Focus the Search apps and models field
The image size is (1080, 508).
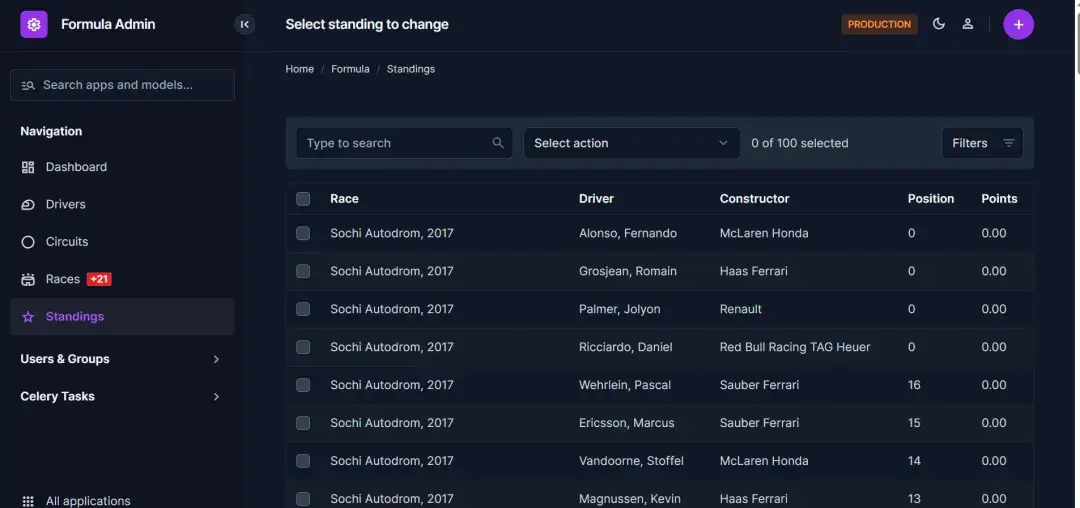click(122, 85)
